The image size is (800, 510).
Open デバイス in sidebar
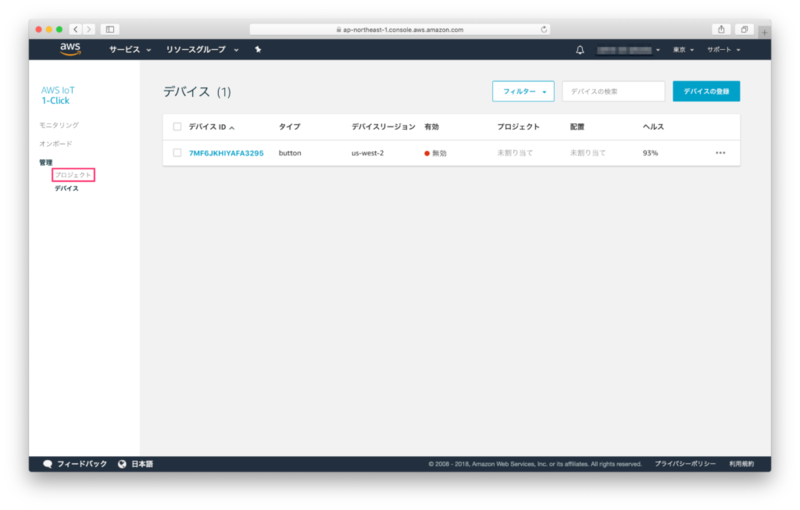67,189
